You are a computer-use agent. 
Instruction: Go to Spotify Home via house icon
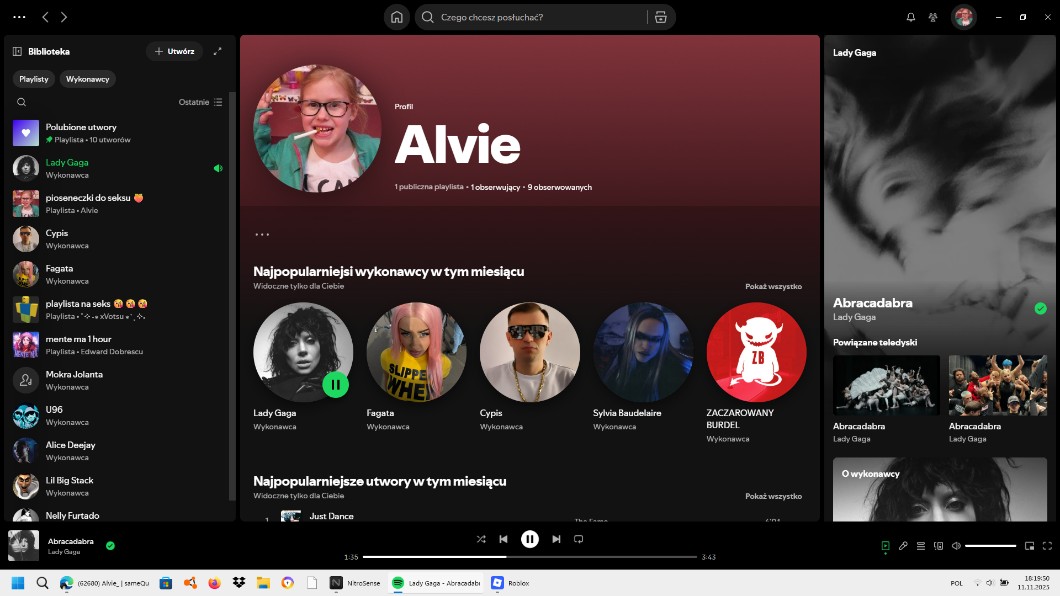(397, 17)
